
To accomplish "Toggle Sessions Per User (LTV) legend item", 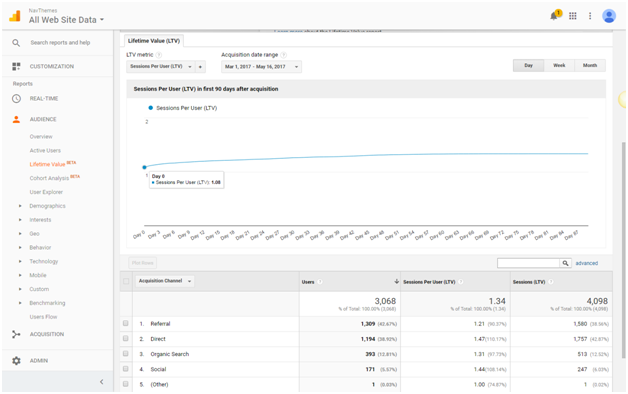I will (x=183, y=108).
